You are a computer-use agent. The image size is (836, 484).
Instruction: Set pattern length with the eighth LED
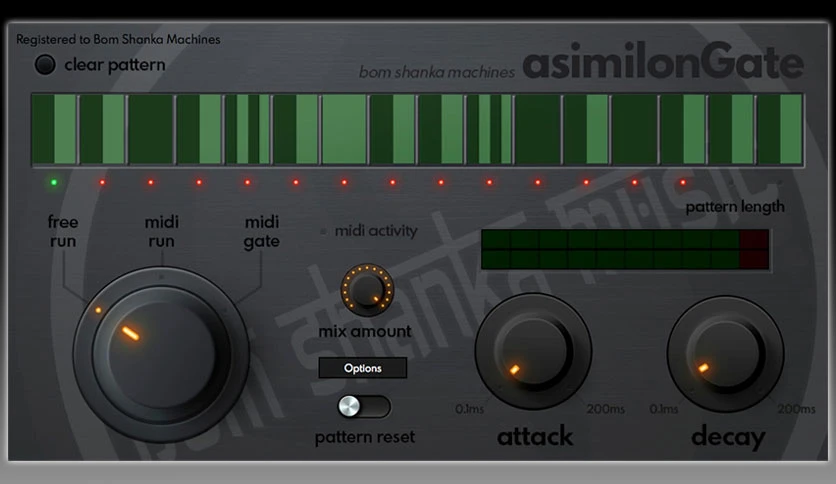(393, 182)
